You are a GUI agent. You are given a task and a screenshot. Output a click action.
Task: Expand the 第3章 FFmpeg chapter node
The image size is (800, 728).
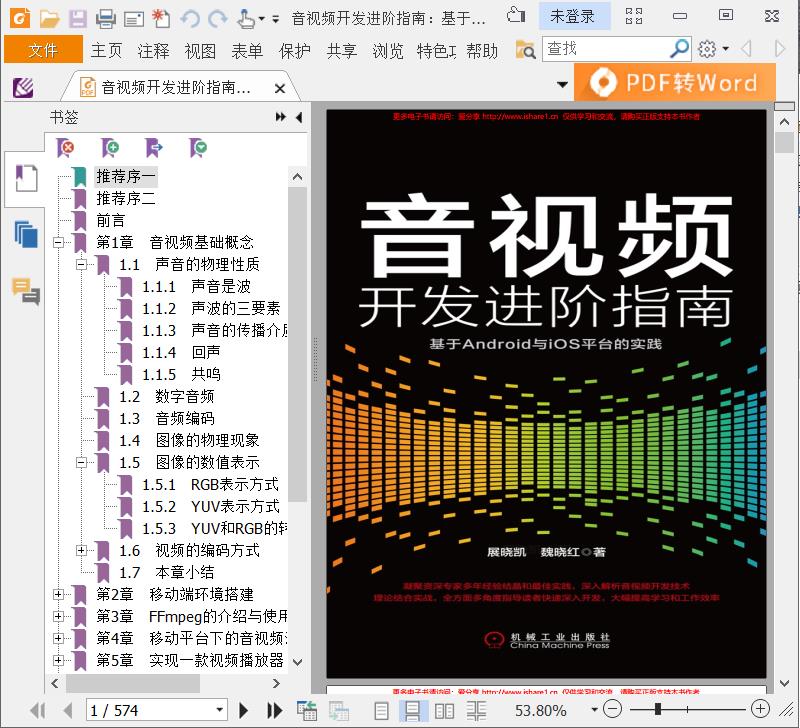[59, 616]
